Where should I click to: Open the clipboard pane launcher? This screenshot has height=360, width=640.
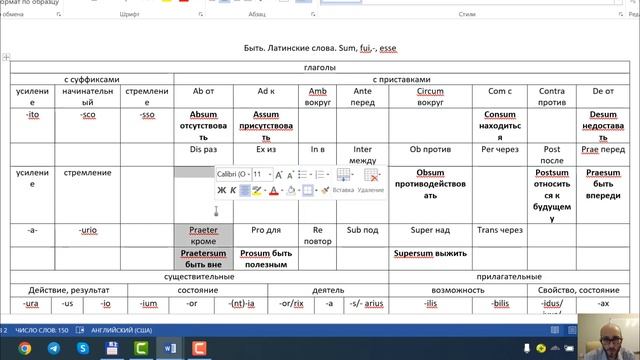pos(59,14)
